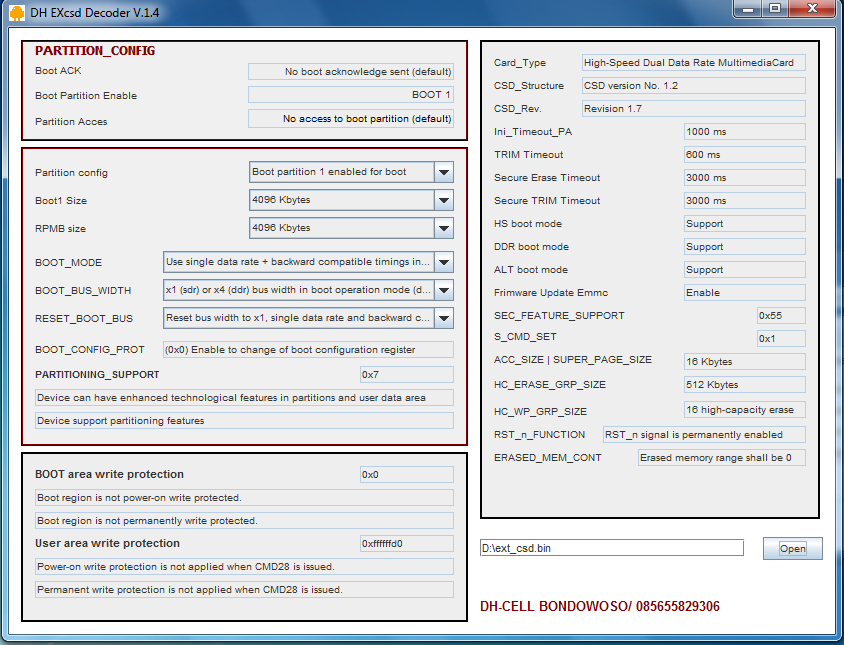Click the Card_Type label
Screen dimensions: 844x645
point(519,63)
